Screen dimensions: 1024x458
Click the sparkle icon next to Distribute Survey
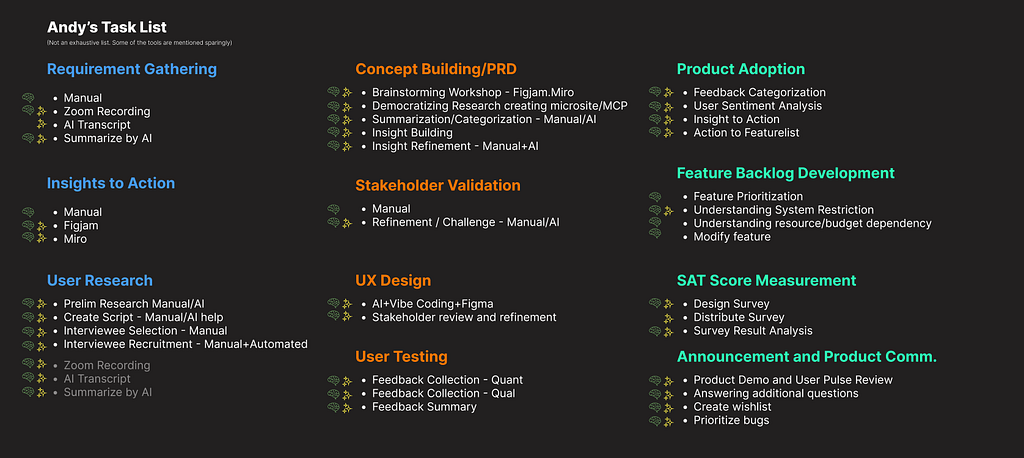click(x=669, y=318)
